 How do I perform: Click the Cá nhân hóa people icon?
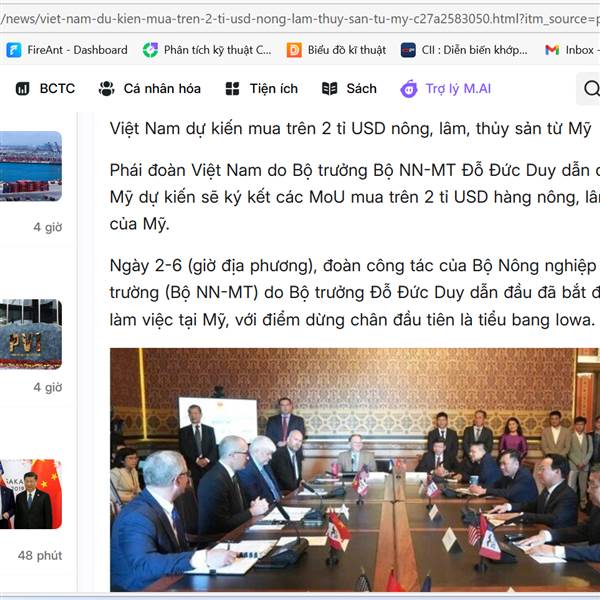pyautogui.click(x=106, y=88)
